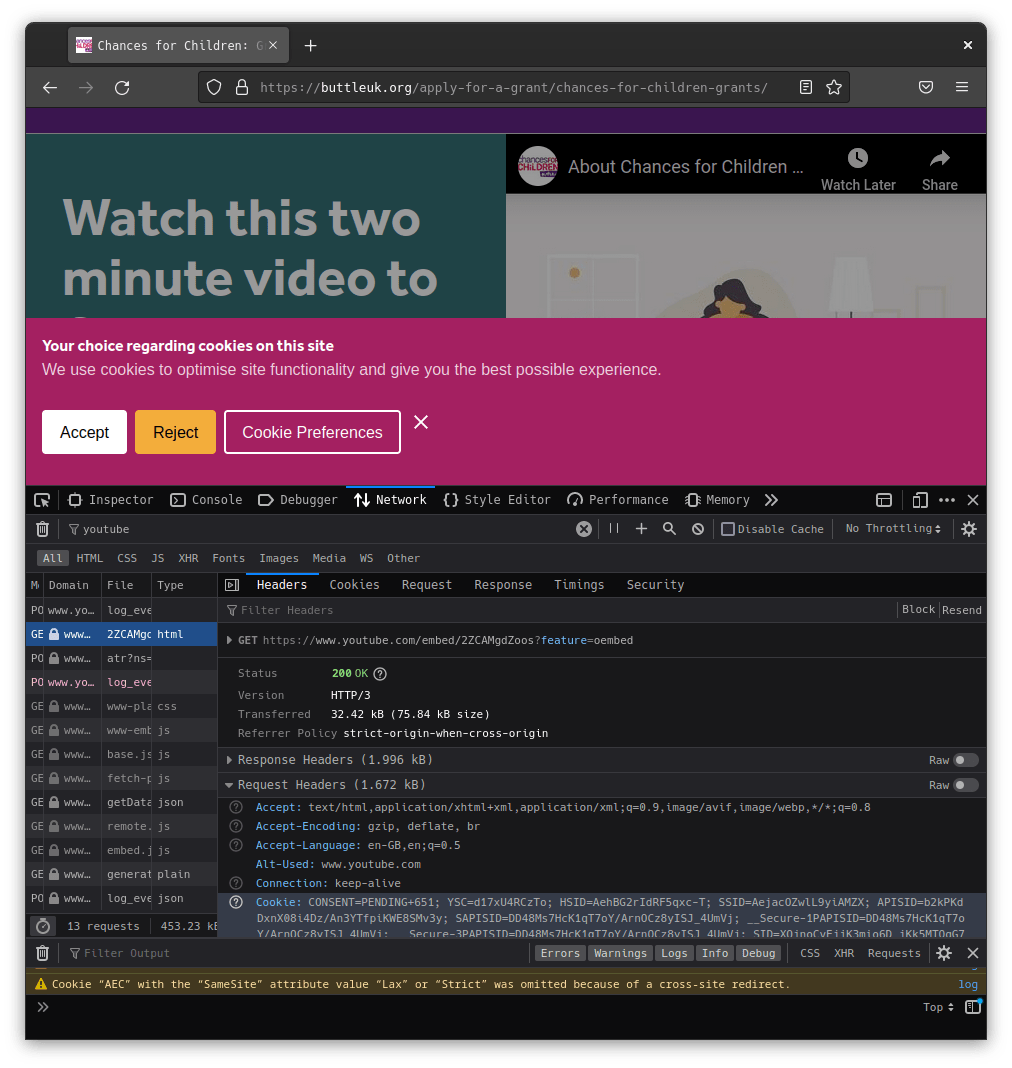Clear the youtube filter text

(x=584, y=529)
